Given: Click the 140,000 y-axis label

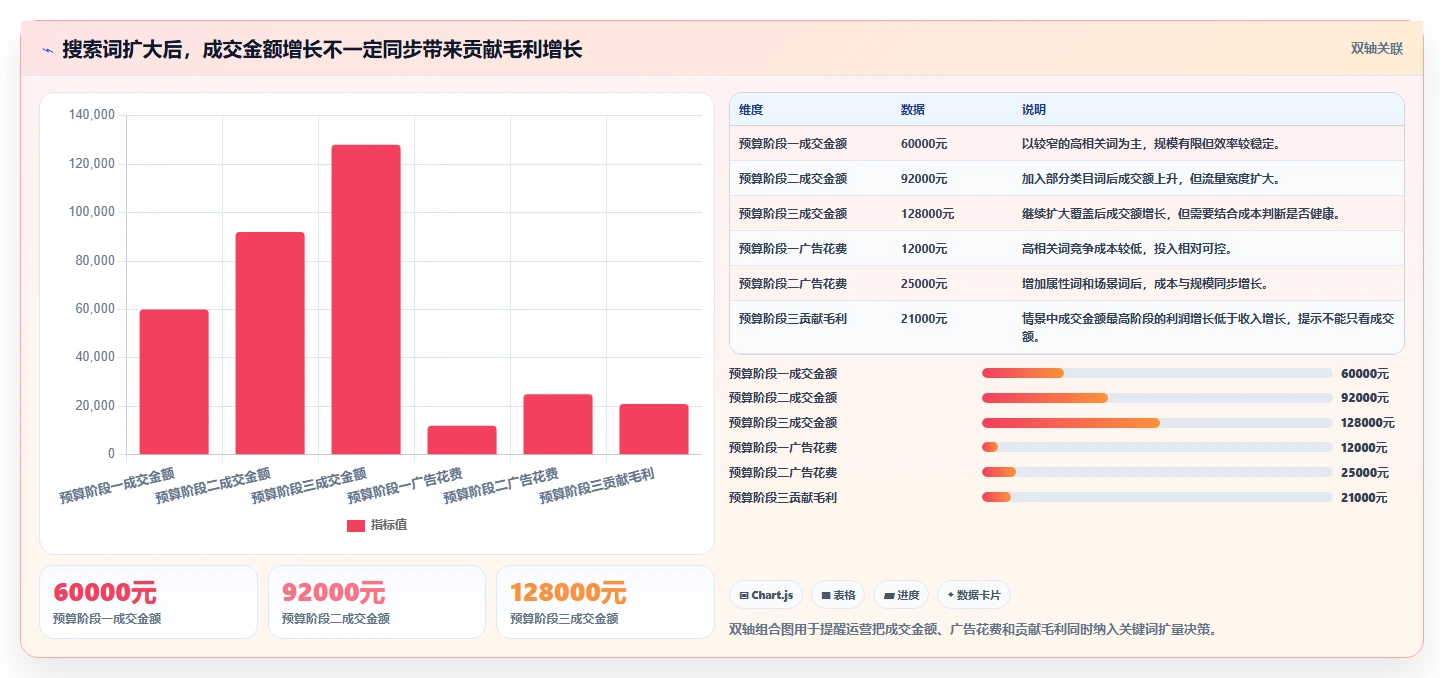Looking at the screenshot, I should tap(92, 116).
